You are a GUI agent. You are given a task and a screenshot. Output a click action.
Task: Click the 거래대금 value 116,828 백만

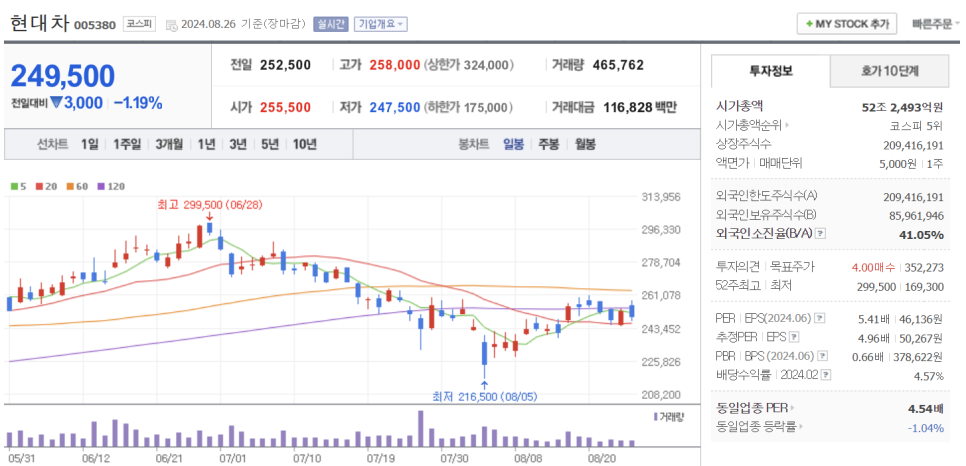pyautogui.click(x=639, y=107)
